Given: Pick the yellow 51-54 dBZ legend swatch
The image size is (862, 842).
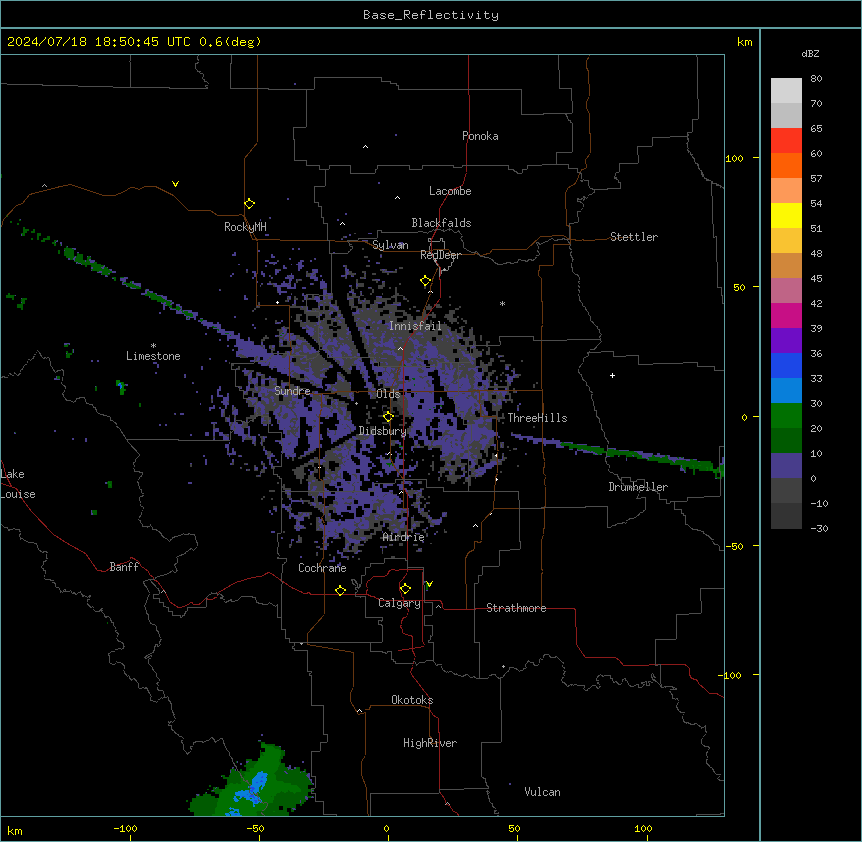Looking at the screenshot, I should pyautogui.click(x=786, y=215).
